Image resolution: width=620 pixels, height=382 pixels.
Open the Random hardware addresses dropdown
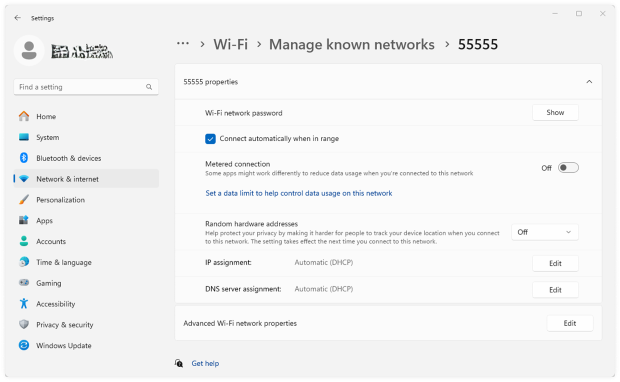(545, 232)
